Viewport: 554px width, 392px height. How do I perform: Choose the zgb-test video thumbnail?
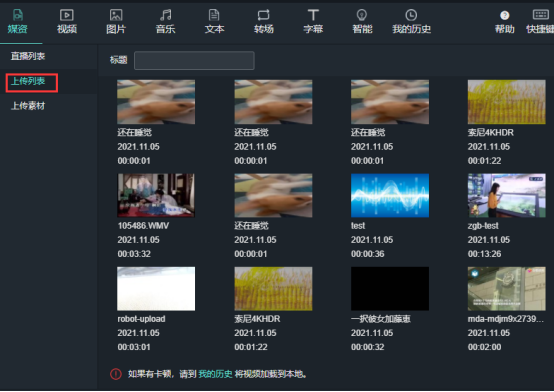coord(506,195)
